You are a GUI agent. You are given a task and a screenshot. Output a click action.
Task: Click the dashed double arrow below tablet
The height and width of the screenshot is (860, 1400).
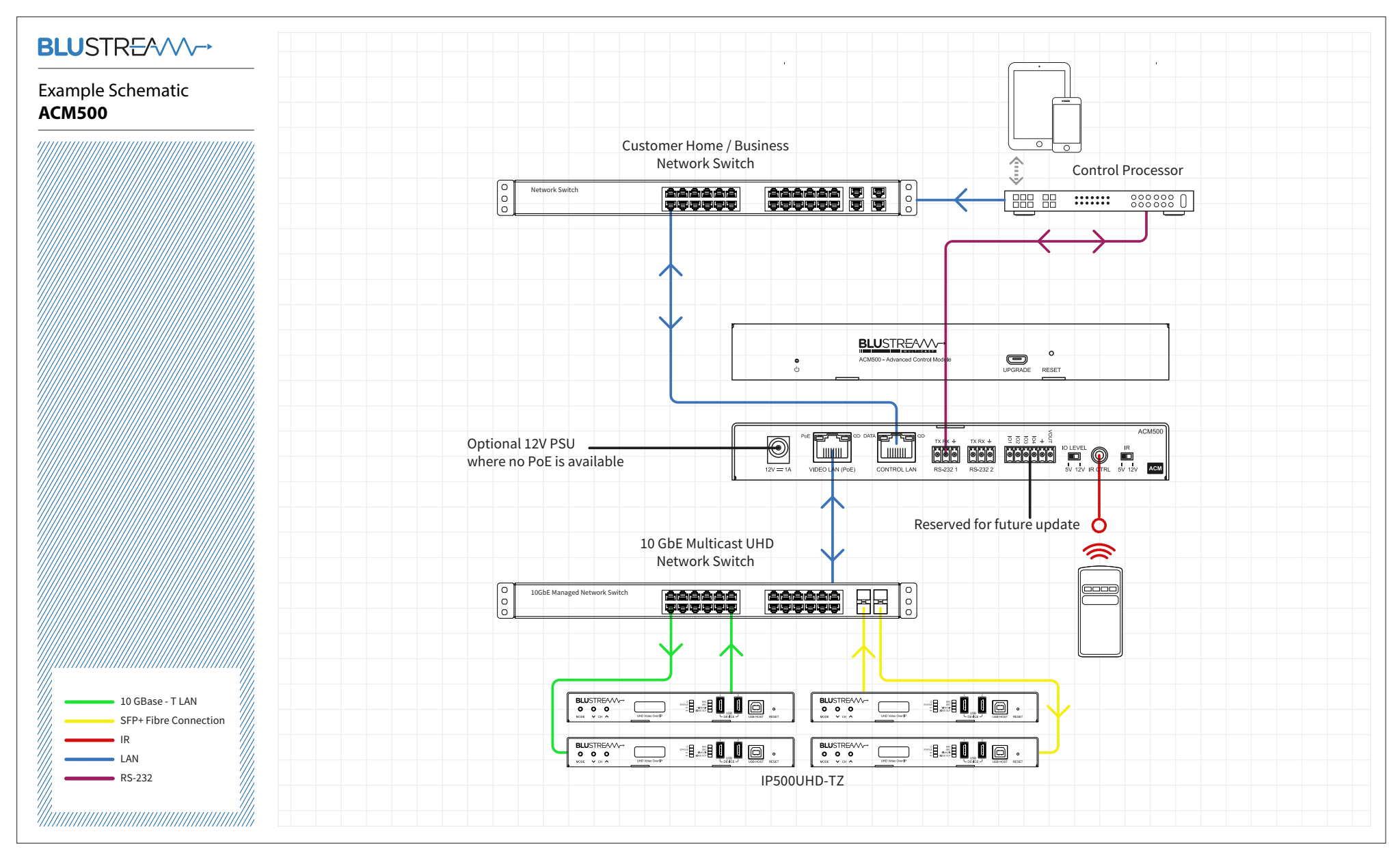coord(1017,170)
